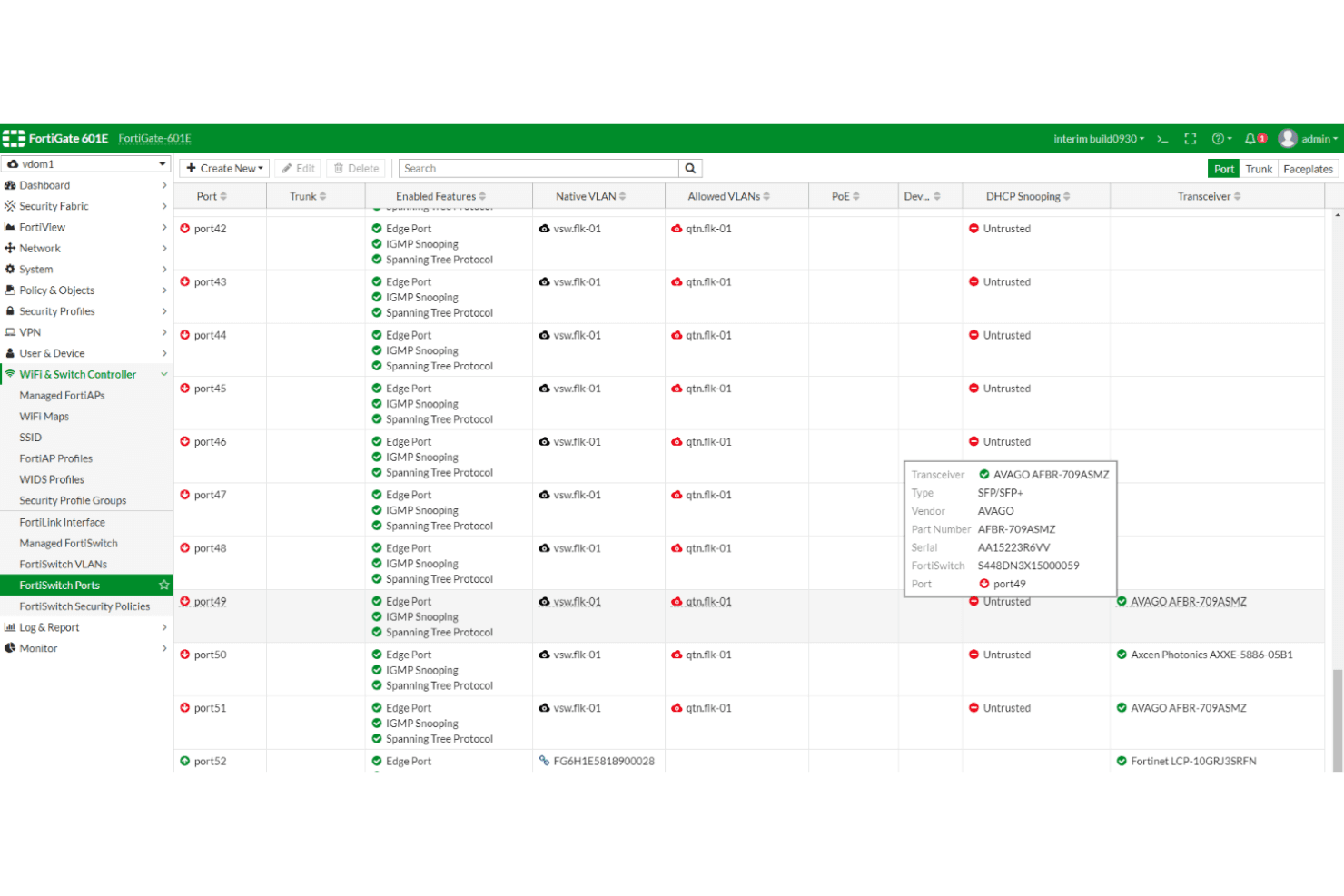Click the FortiGate logo icon
This screenshot has height=896, width=1344.
pos(14,139)
